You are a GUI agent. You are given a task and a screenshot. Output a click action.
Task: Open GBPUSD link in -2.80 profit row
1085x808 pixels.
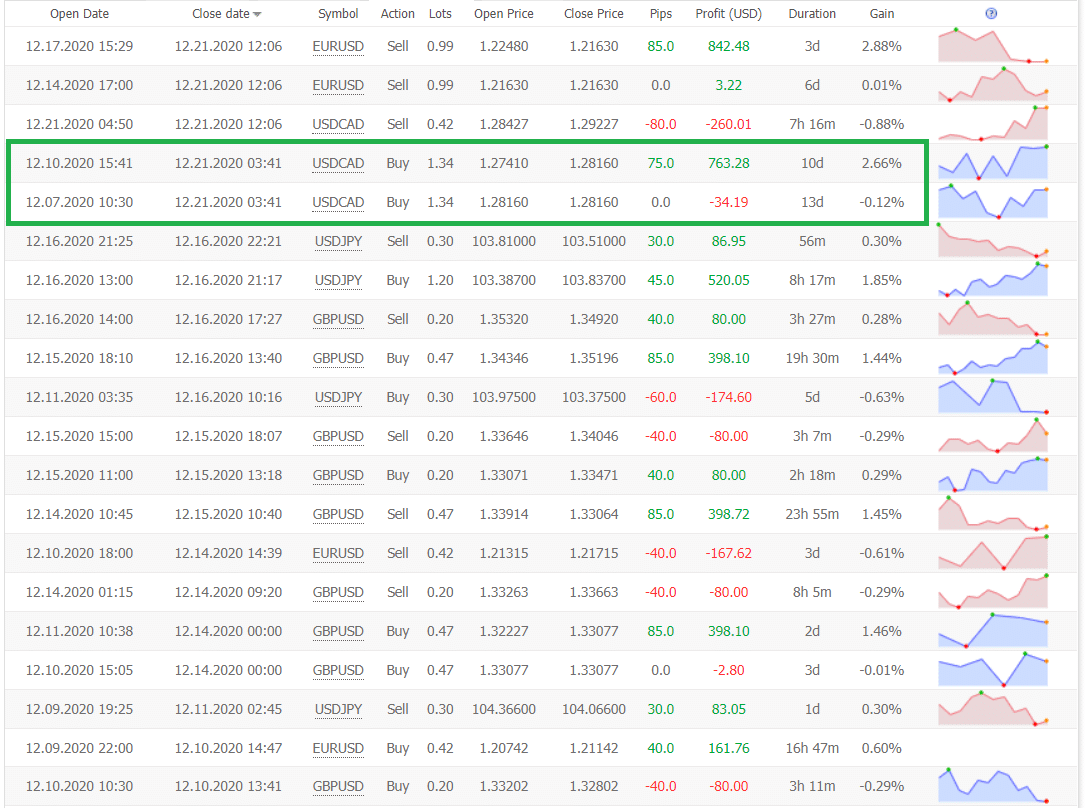click(x=338, y=670)
